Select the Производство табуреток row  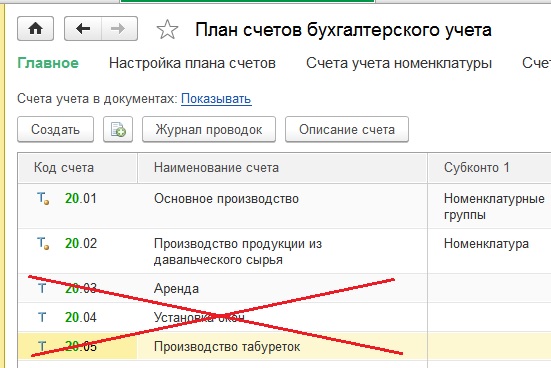[284, 347]
